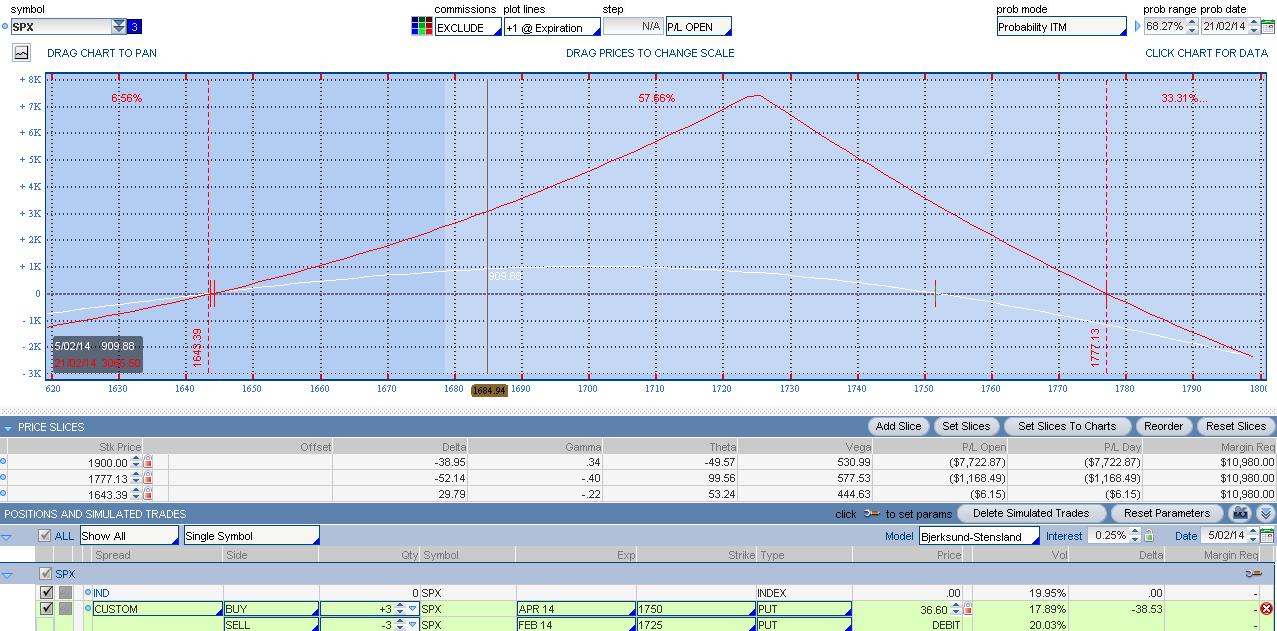1277x631 pixels.
Task: Click the blue dot beside the CUSTOM row
Action: click(88, 608)
